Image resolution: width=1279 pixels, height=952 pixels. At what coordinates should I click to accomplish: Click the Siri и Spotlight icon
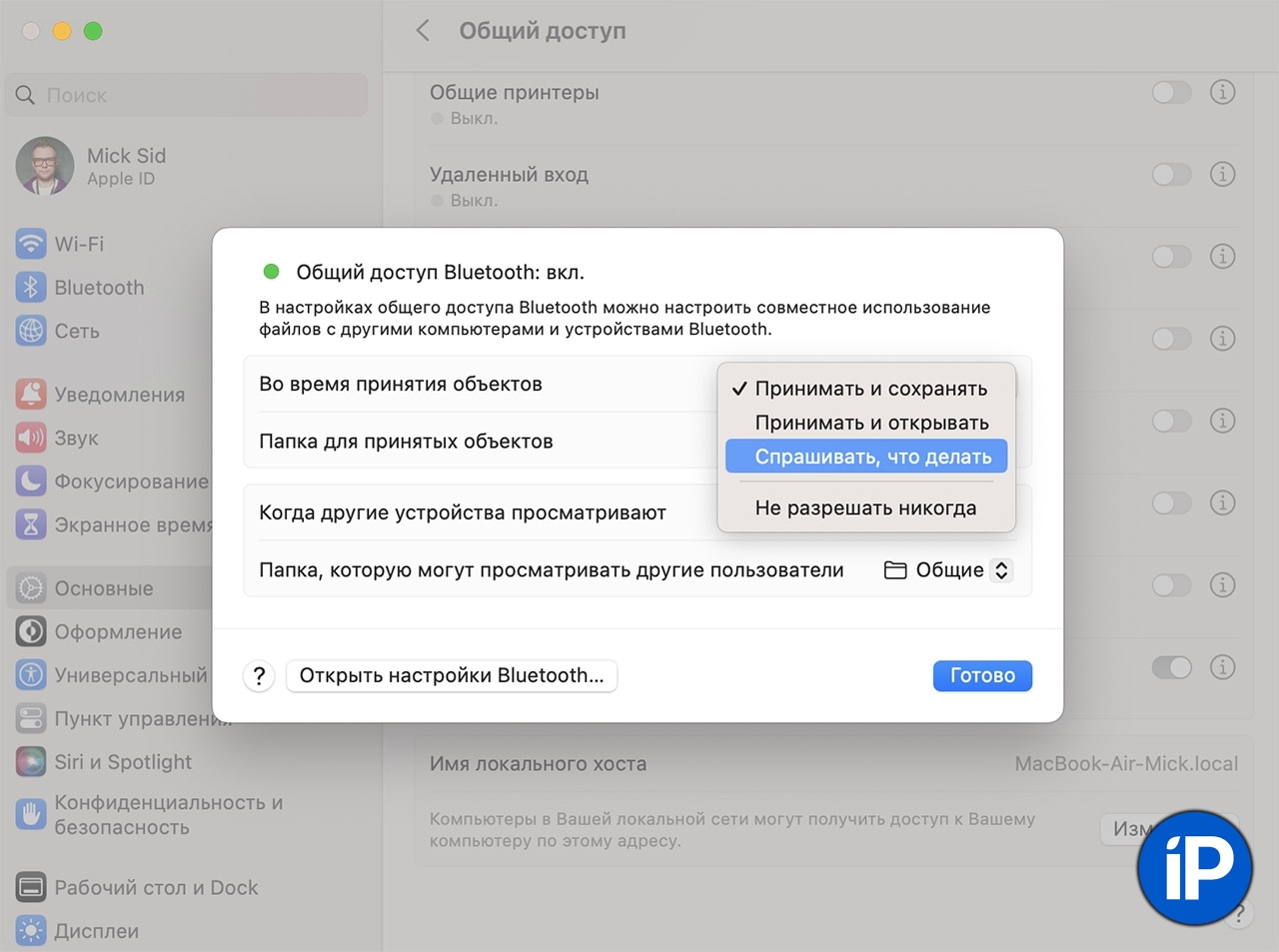coord(31,762)
